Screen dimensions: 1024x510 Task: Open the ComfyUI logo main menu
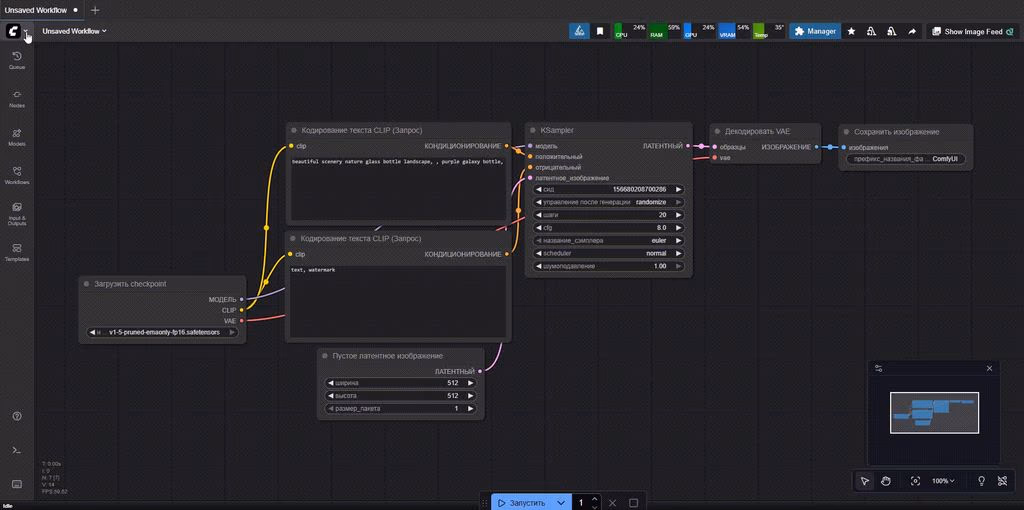[x=14, y=32]
